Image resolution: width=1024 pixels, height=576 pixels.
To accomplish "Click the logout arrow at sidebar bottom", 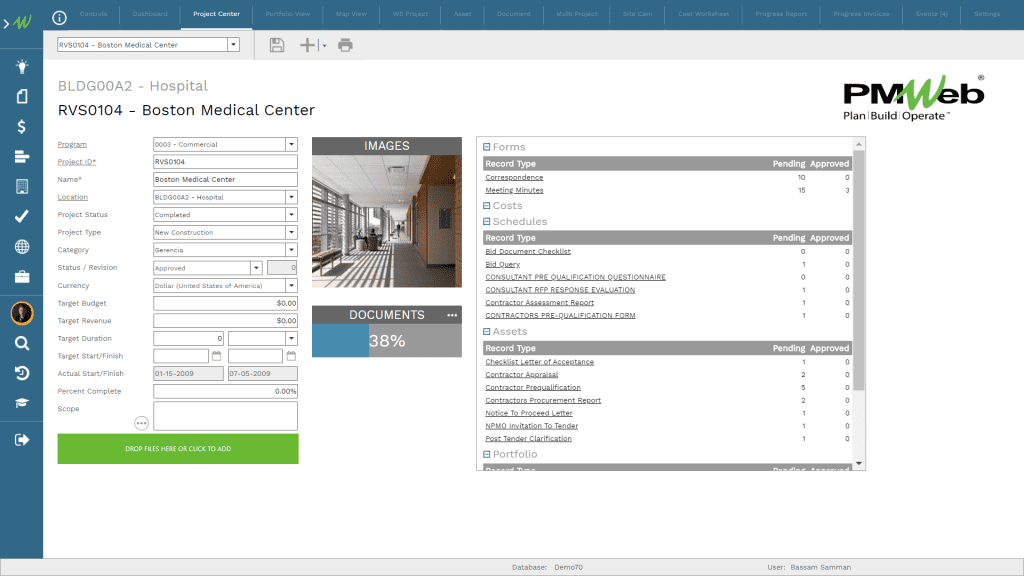I will (x=21, y=438).
